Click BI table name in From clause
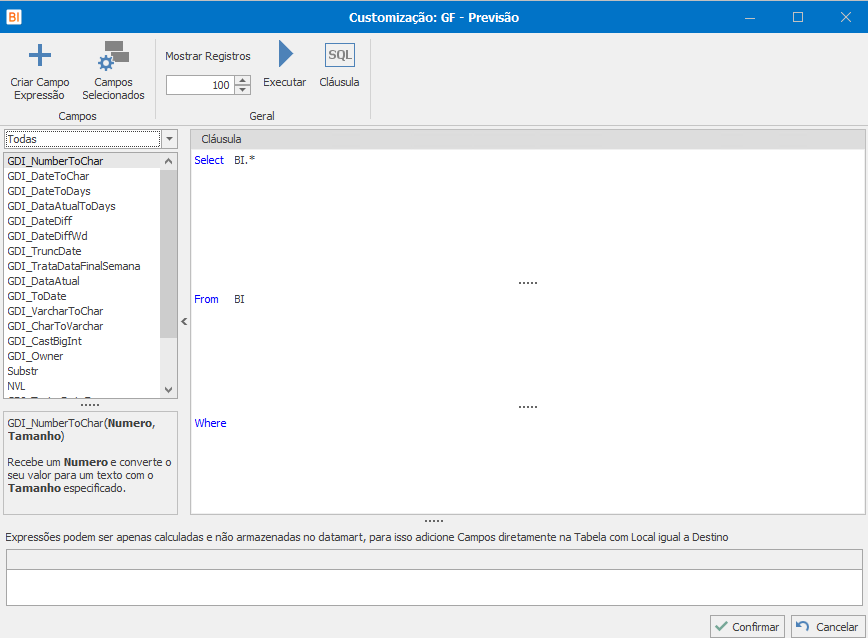This screenshot has width=868, height=638. tap(239, 299)
